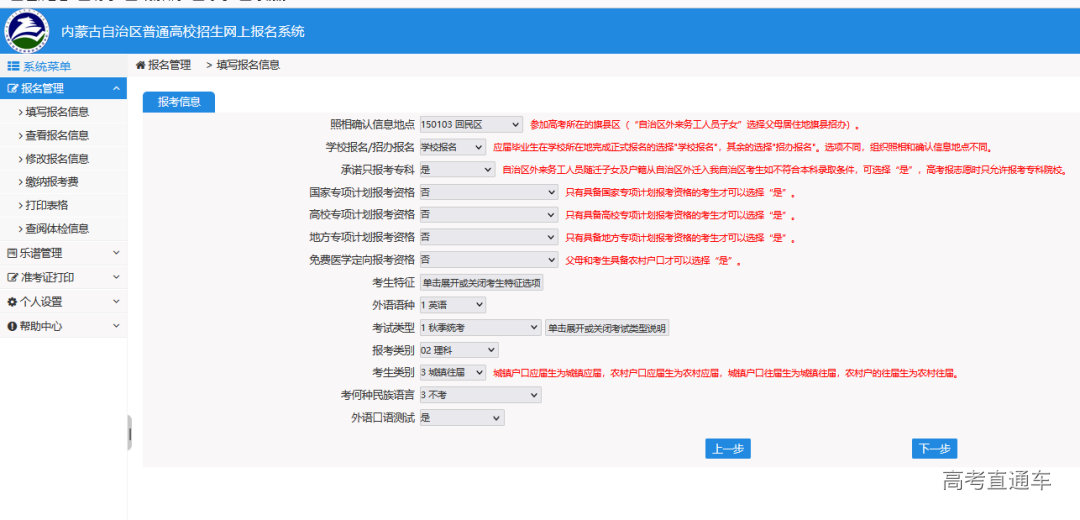Click 报名管理 breadcrumb link

[x=169, y=65]
